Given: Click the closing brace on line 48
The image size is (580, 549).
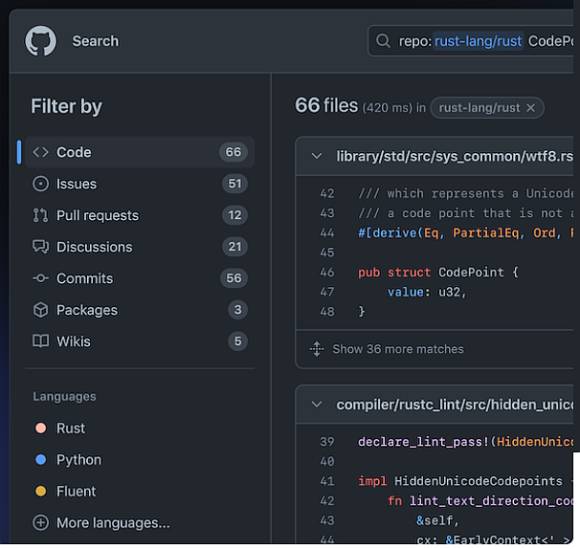Looking at the screenshot, I should pos(362,312).
